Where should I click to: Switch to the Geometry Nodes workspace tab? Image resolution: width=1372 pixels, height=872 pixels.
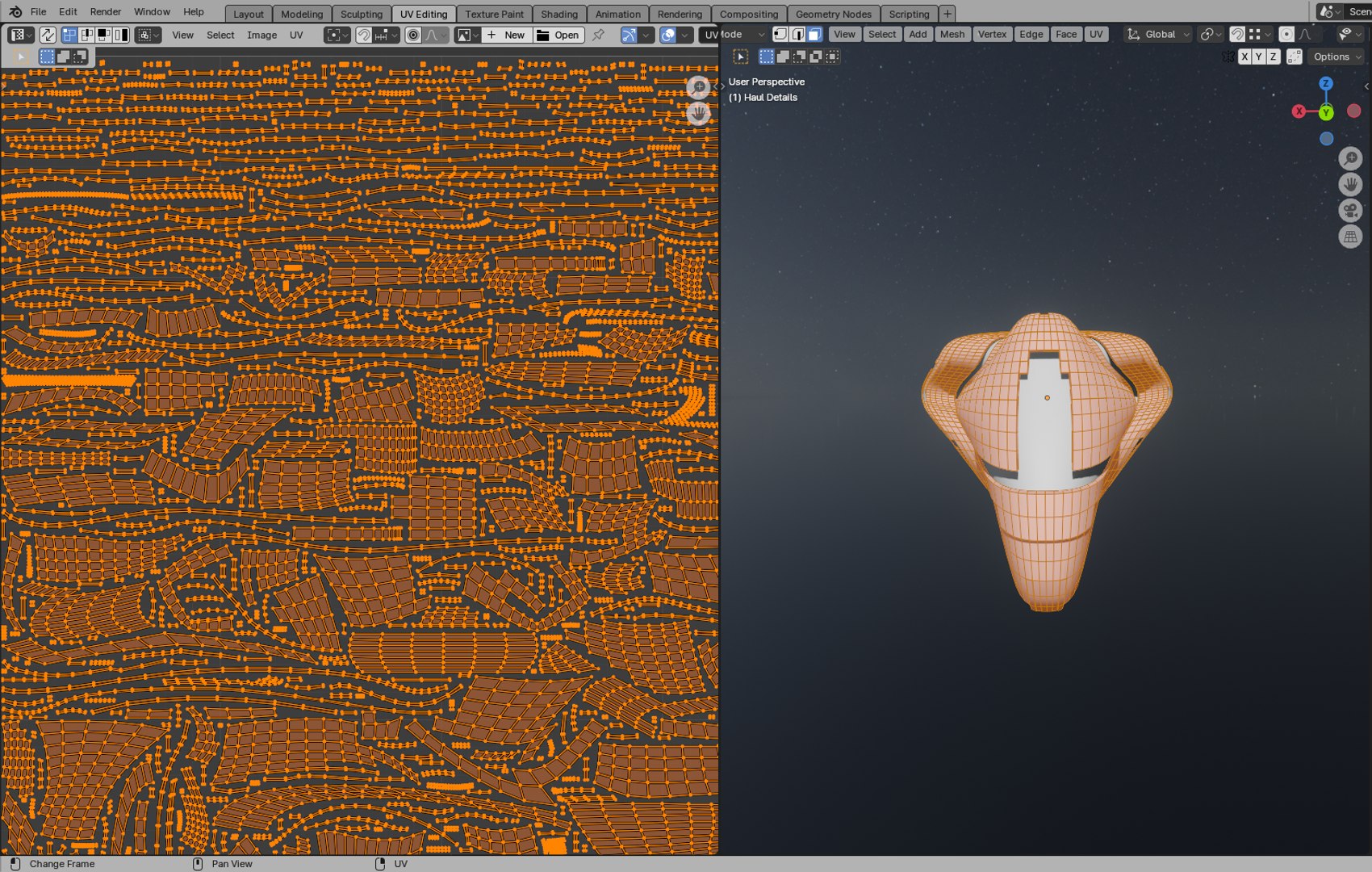[x=833, y=14]
